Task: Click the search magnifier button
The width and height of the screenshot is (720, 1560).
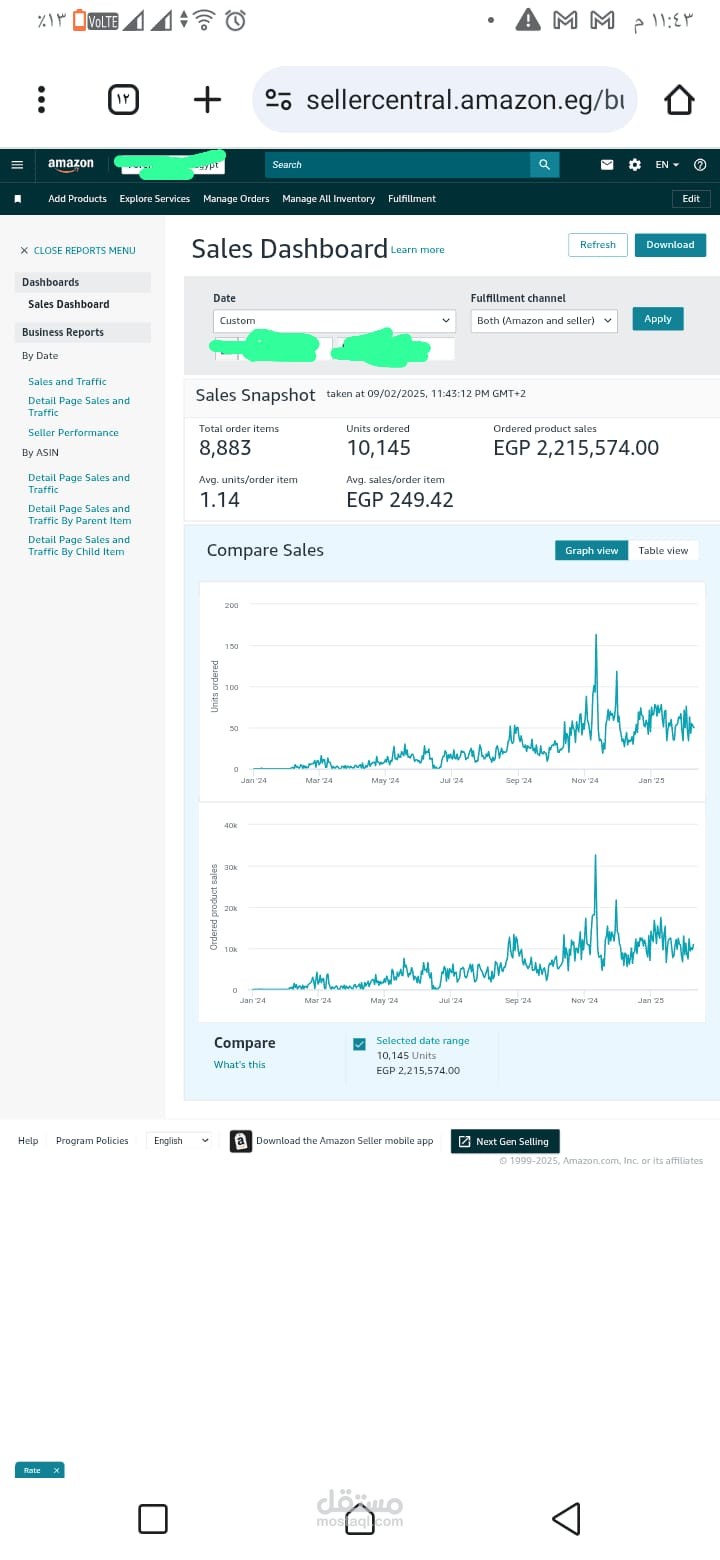Action: point(544,164)
